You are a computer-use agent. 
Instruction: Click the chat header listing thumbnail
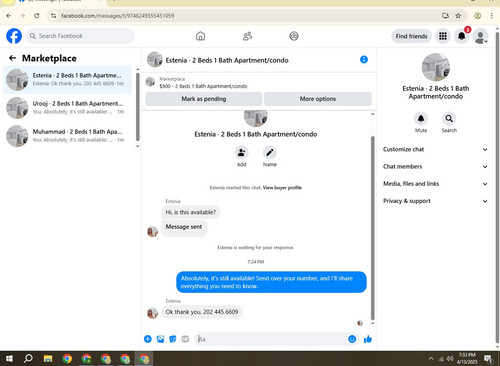155,60
